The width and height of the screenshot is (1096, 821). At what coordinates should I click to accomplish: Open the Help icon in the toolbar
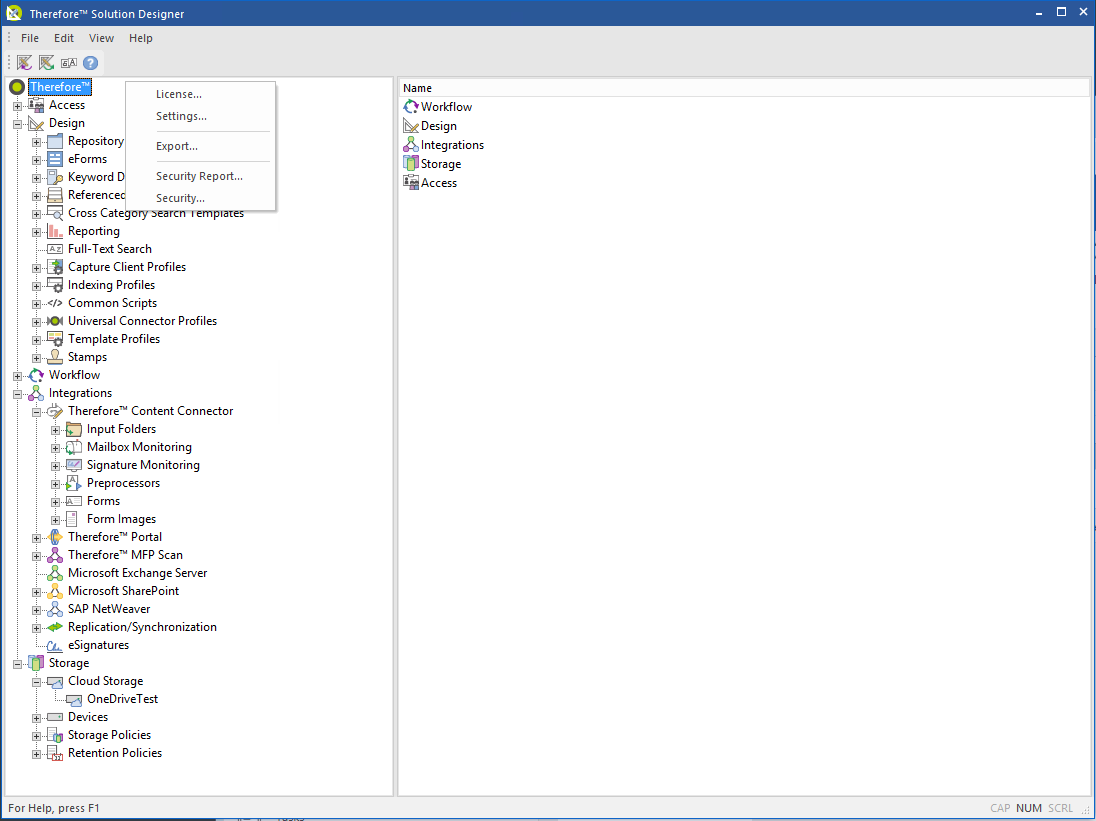[x=90, y=62]
